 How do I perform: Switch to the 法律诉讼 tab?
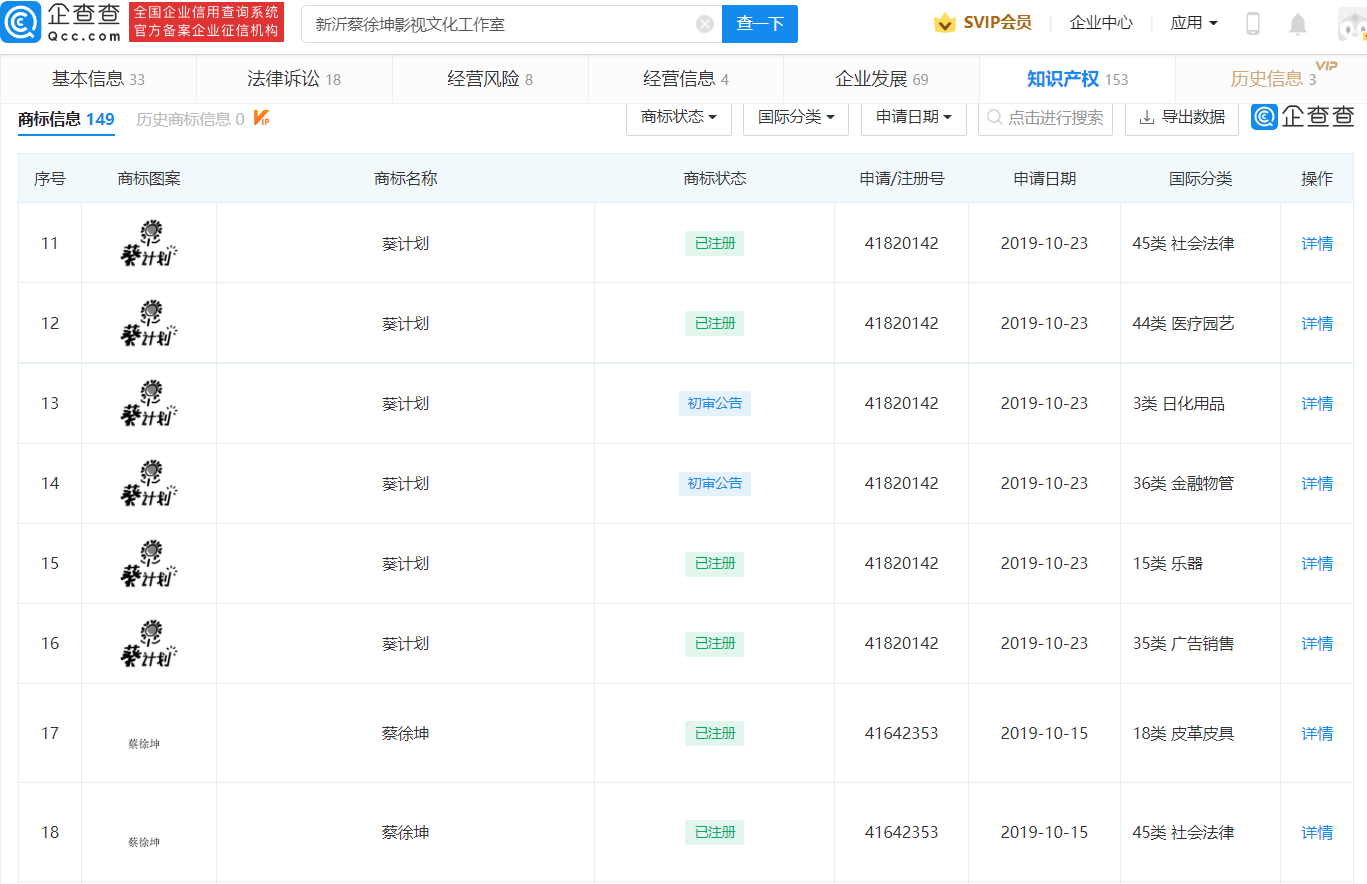[294, 79]
